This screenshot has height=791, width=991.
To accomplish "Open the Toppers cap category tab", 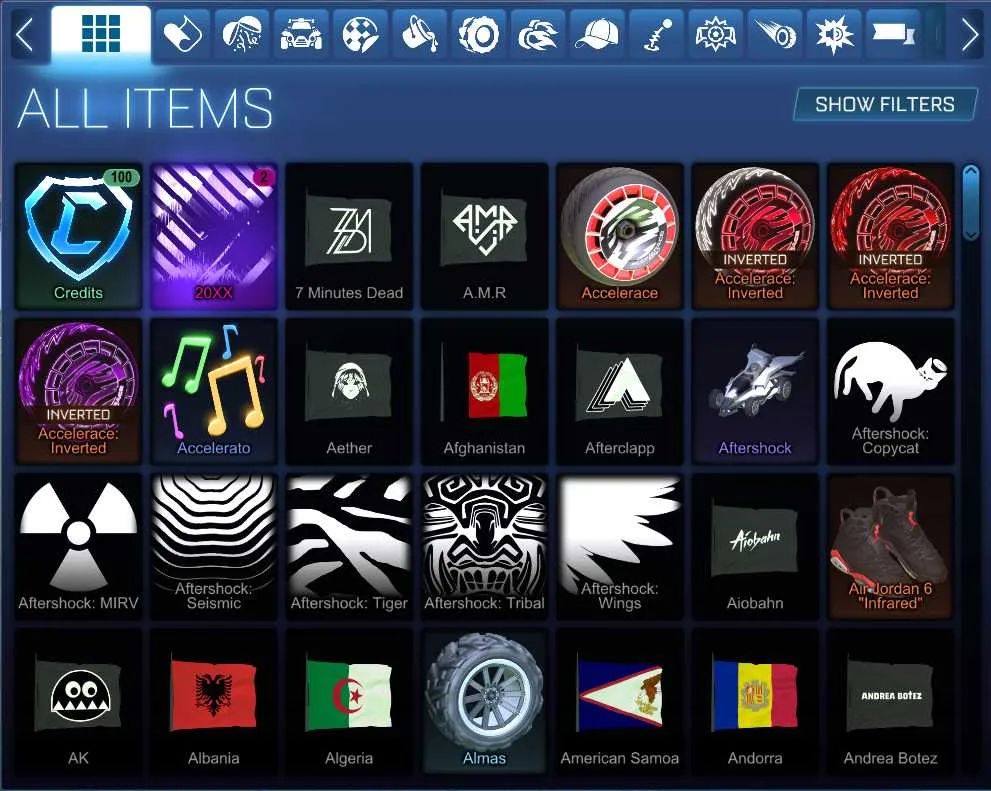I will tap(597, 33).
